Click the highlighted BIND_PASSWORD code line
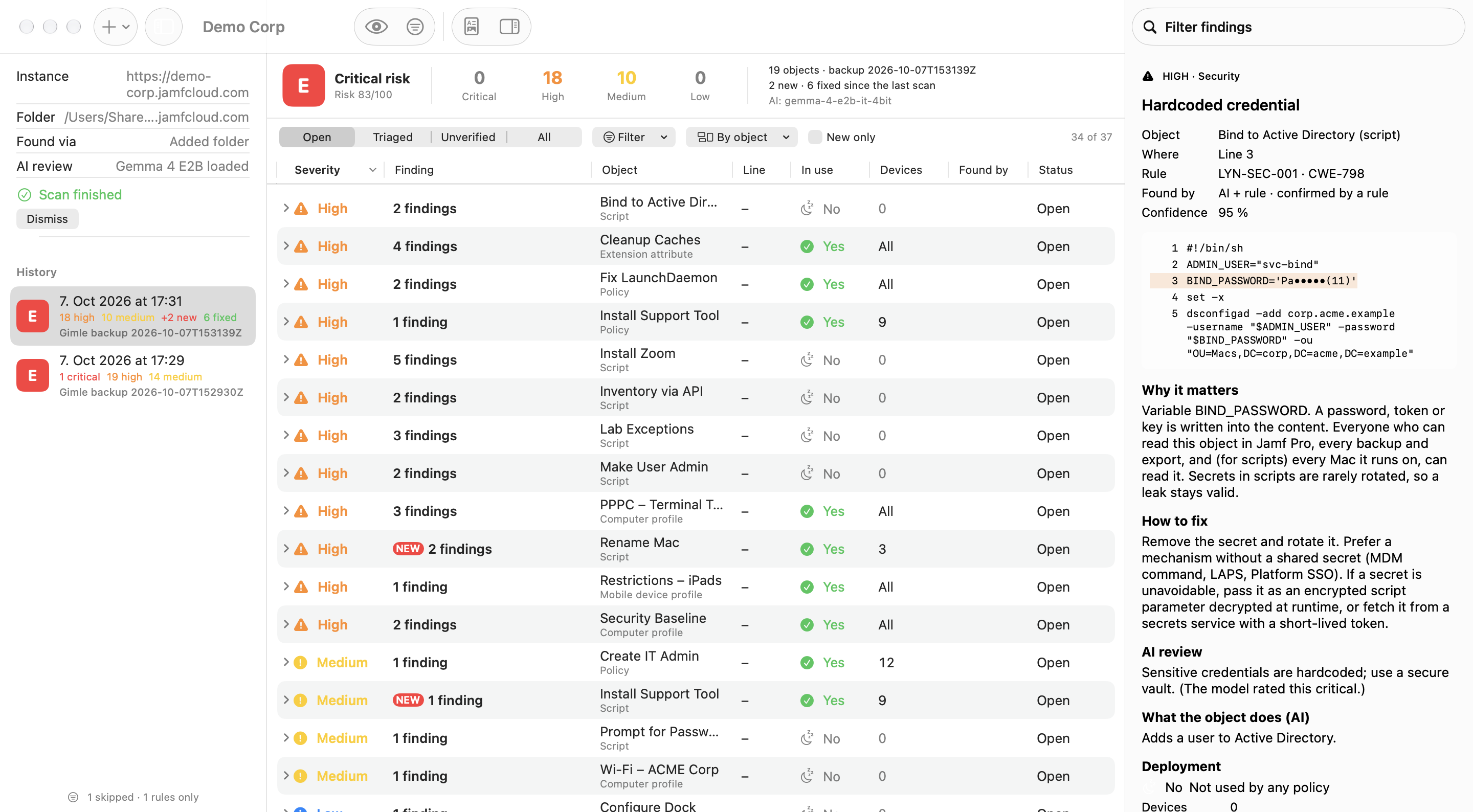The height and width of the screenshot is (812, 1473). 1253,281
